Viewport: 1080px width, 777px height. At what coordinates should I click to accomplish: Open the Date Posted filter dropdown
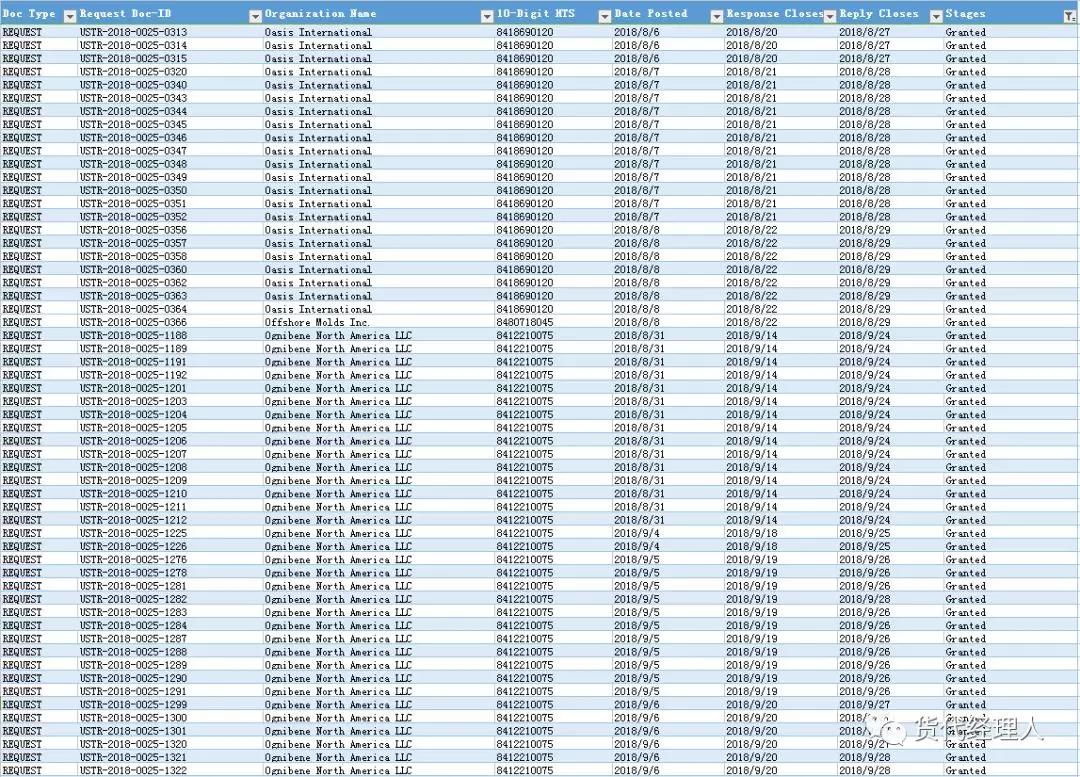pos(716,17)
